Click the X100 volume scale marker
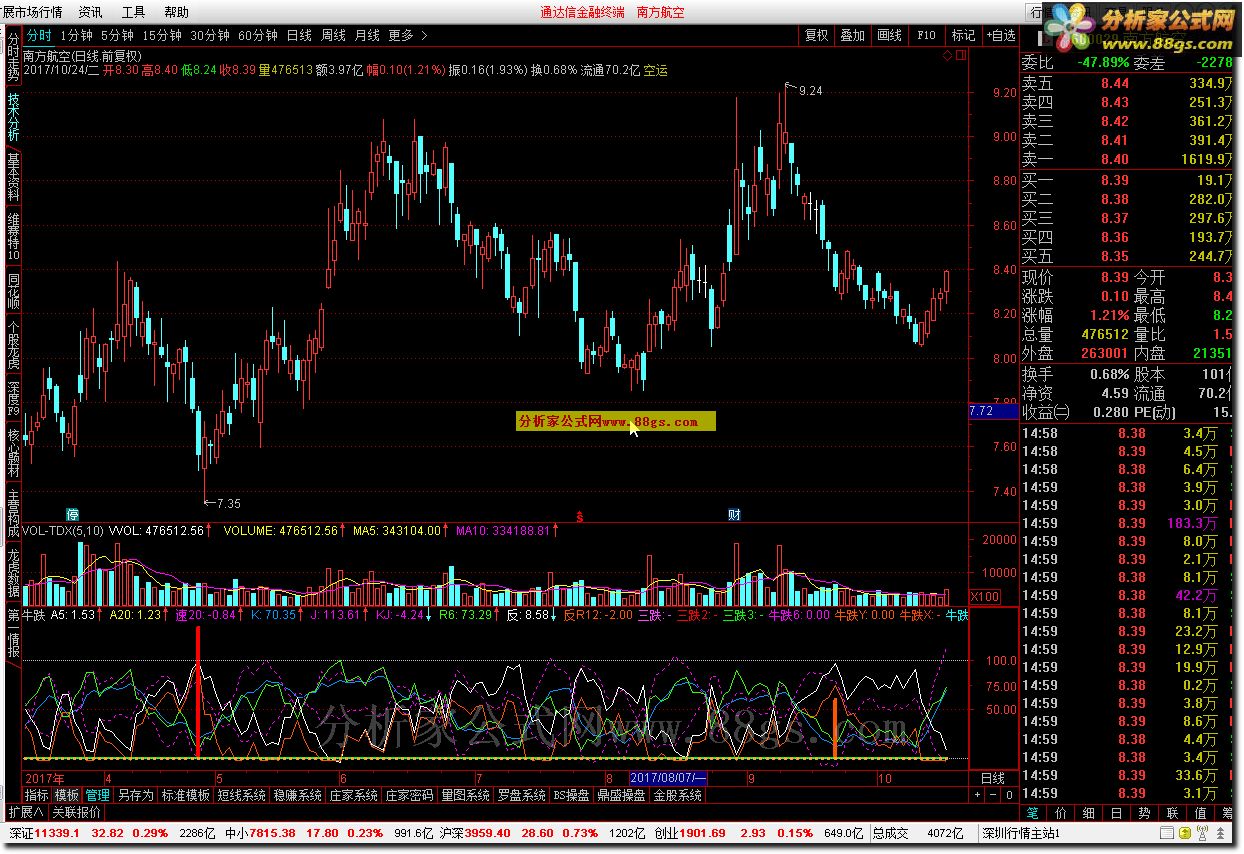Viewport: 1244px width, 854px height. pyautogui.click(x=986, y=596)
